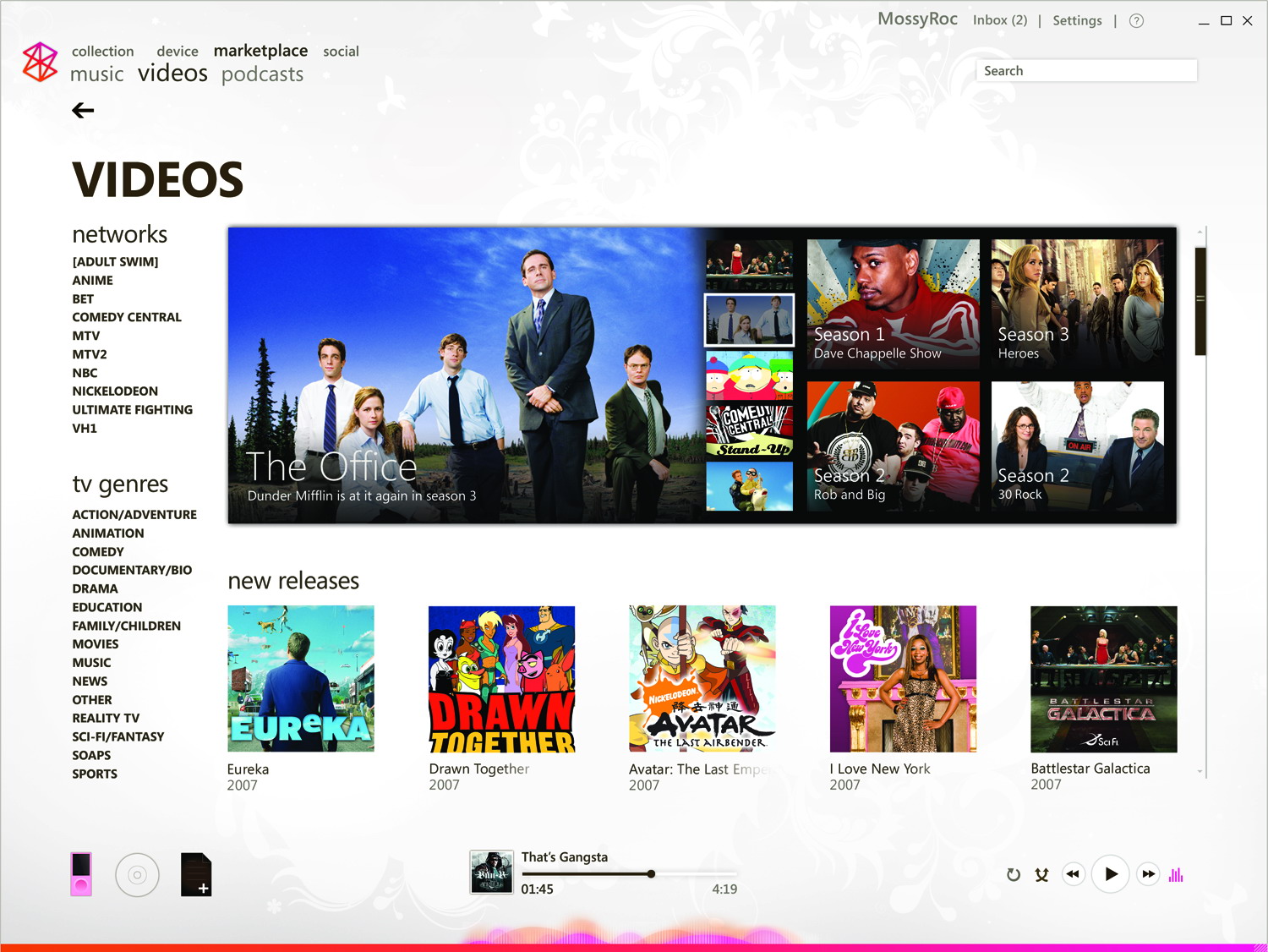Go back with the left arrow
Image resolution: width=1268 pixels, height=952 pixels.
83,110
